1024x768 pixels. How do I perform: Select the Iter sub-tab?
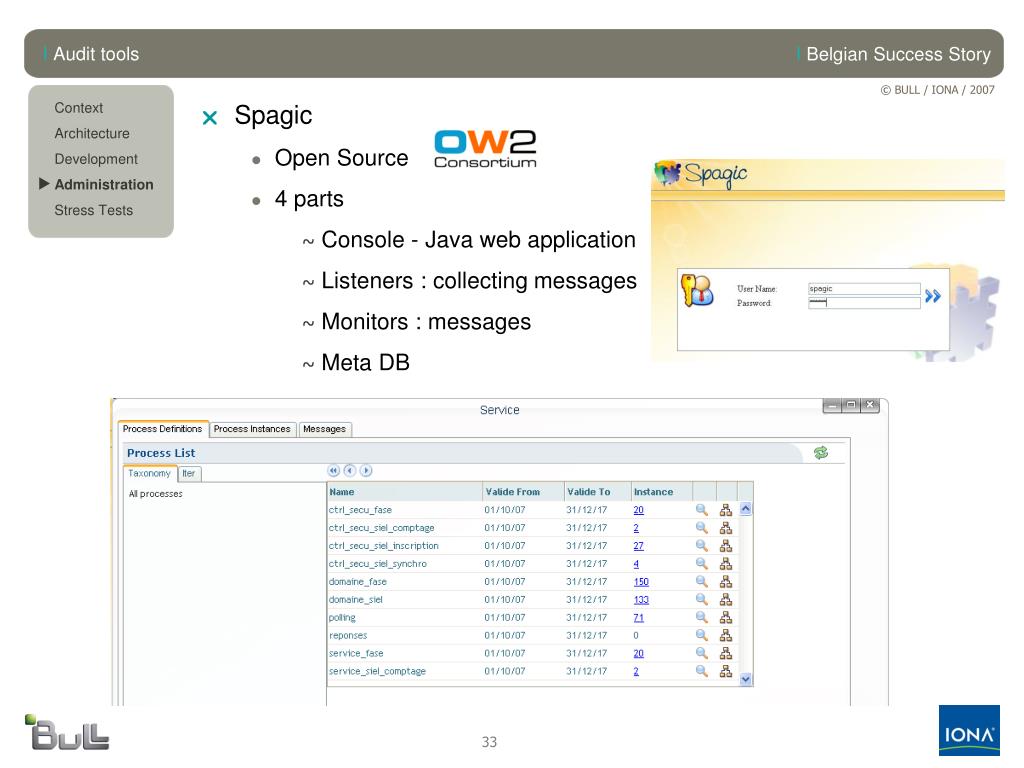point(189,473)
